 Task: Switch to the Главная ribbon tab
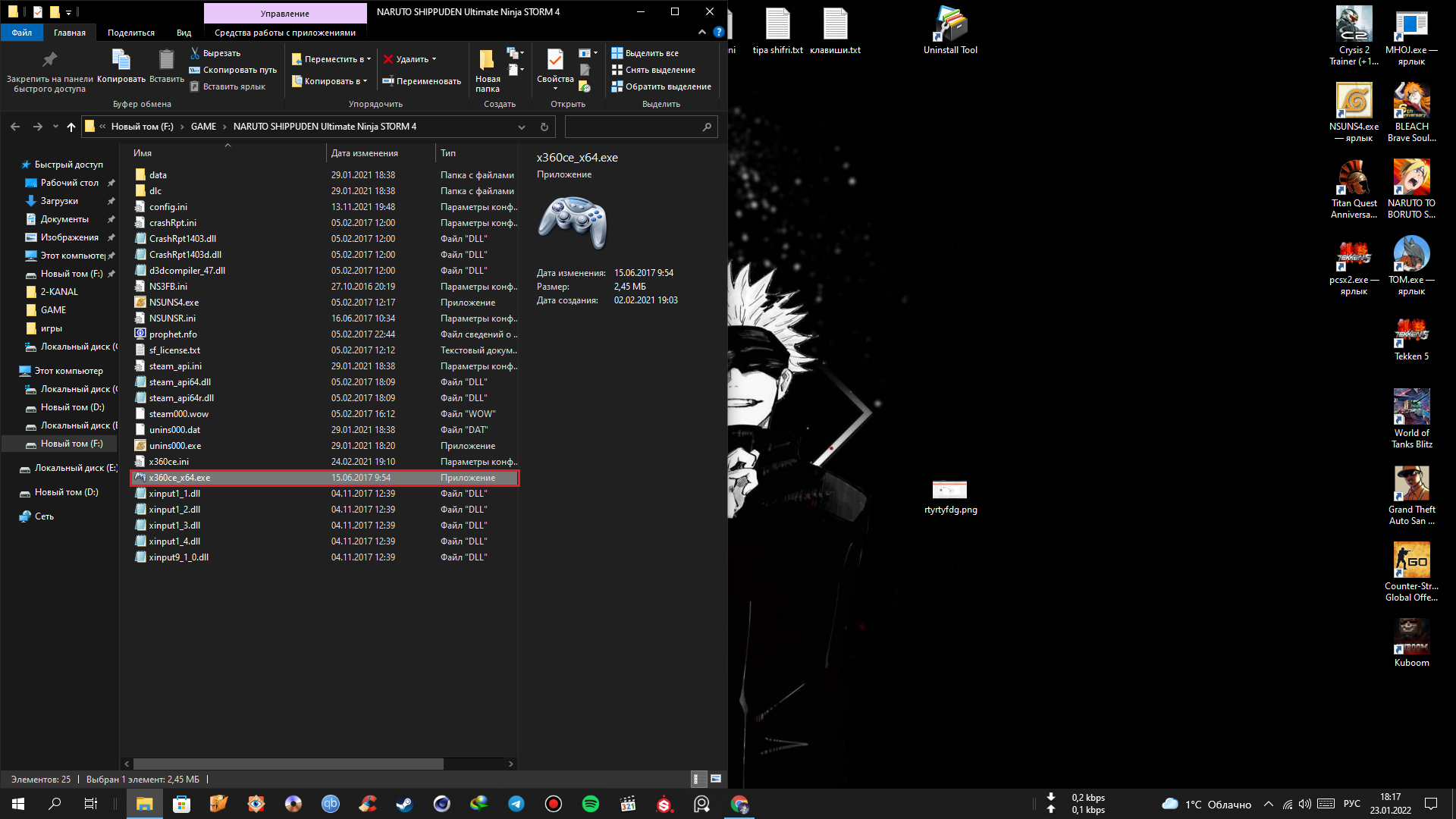70,33
